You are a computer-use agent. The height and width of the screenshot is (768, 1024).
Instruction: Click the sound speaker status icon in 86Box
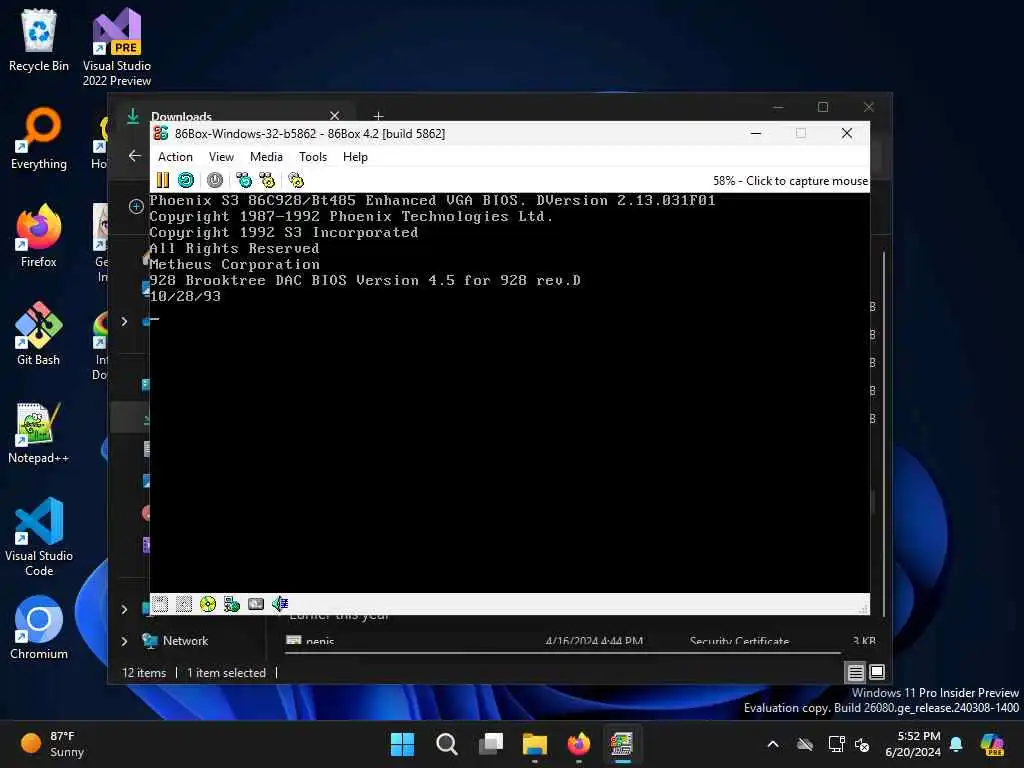pos(280,604)
